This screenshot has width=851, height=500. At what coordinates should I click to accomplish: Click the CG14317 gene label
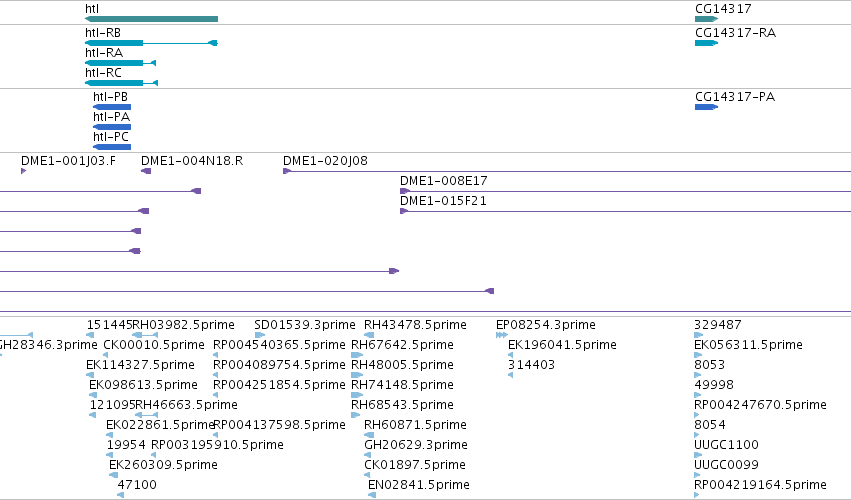[x=723, y=9]
